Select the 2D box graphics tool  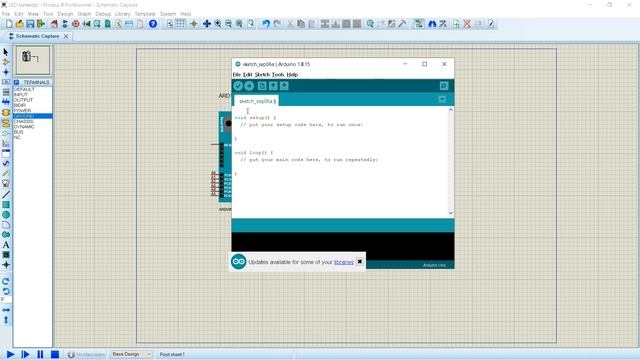tap(6, 204)
